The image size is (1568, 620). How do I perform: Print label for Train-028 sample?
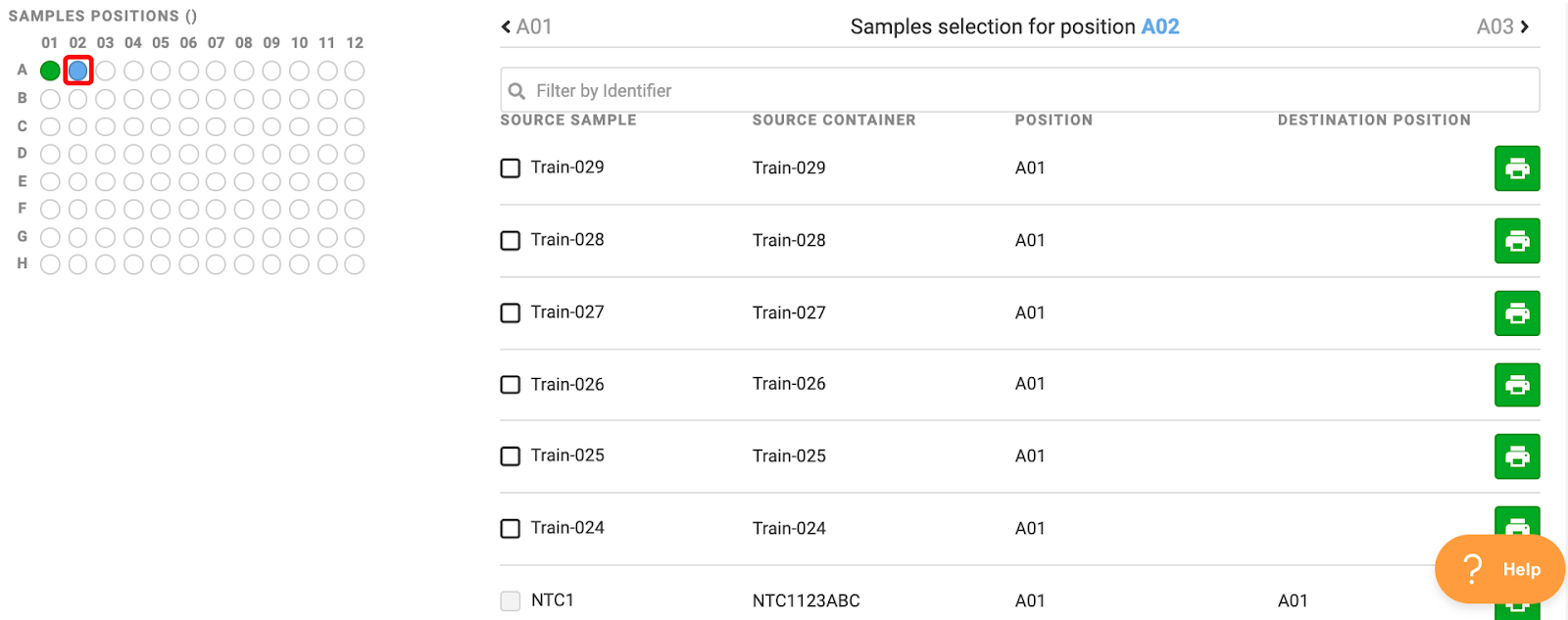click(x=1517, y=241)
